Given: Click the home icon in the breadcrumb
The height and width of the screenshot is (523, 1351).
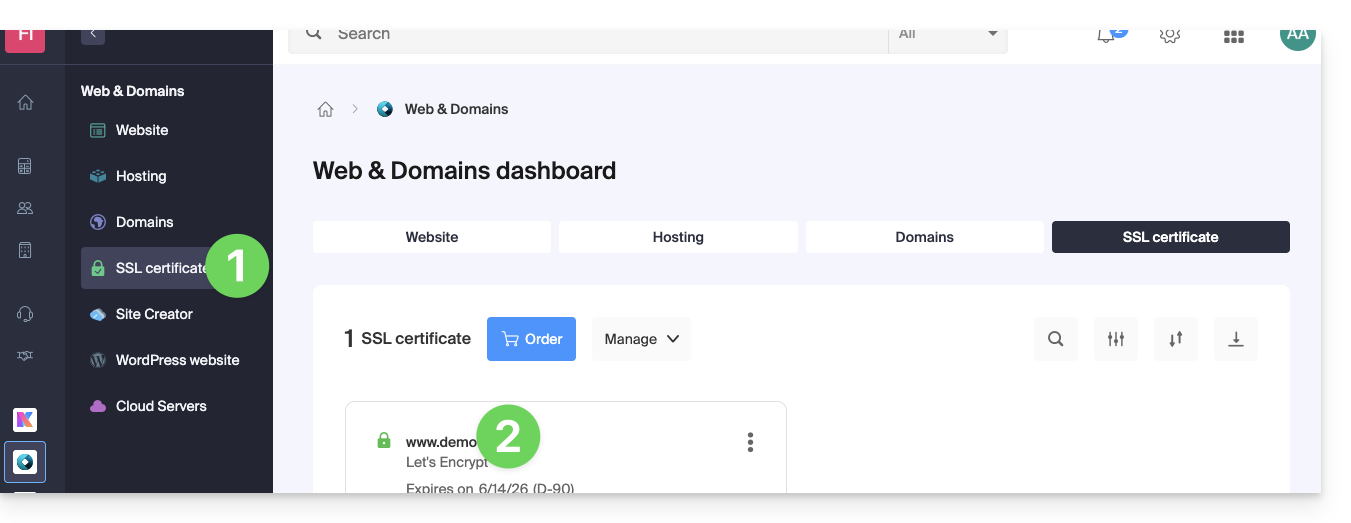Looking at the screenshot, I should 325,109.
